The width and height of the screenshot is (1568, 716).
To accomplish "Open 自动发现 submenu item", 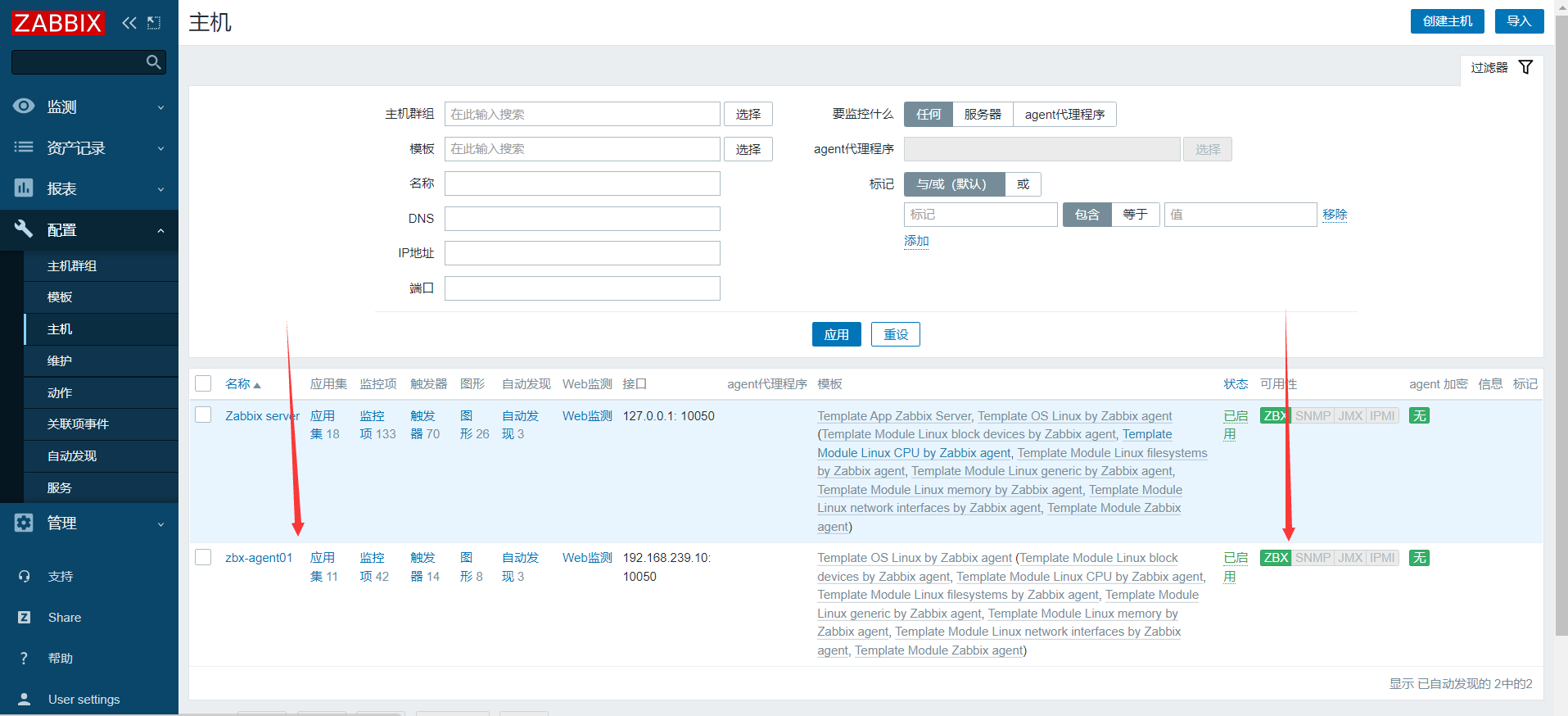I will [x=101, y=456].
